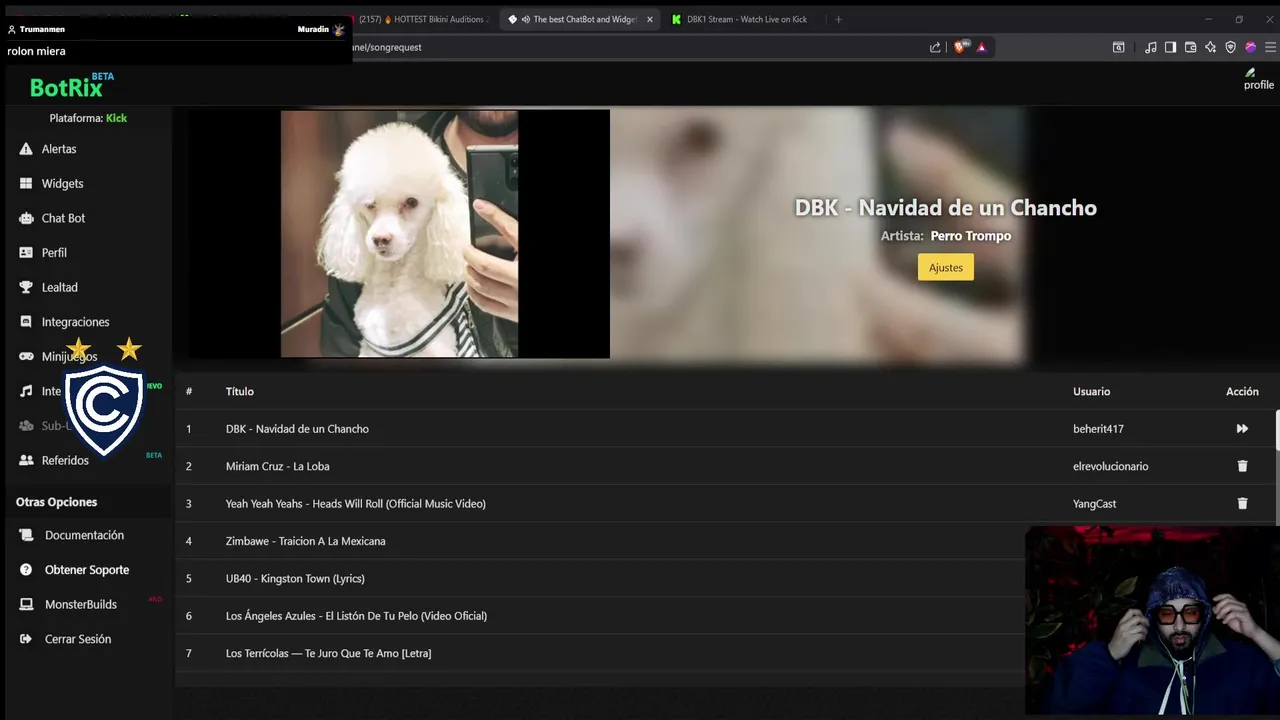Click the song thumbnail poodle image
The width and height of the screenshot is (1280, 720).
tap(399, 234)
